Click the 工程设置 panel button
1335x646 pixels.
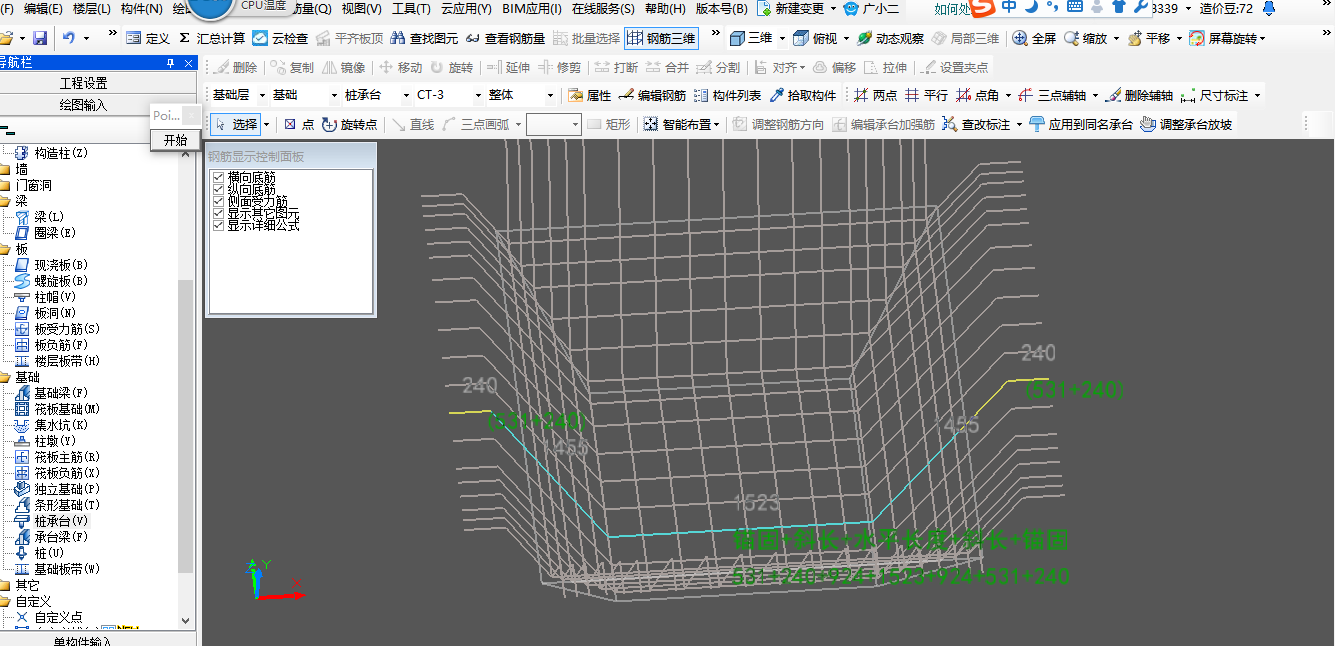click(84, 83)
